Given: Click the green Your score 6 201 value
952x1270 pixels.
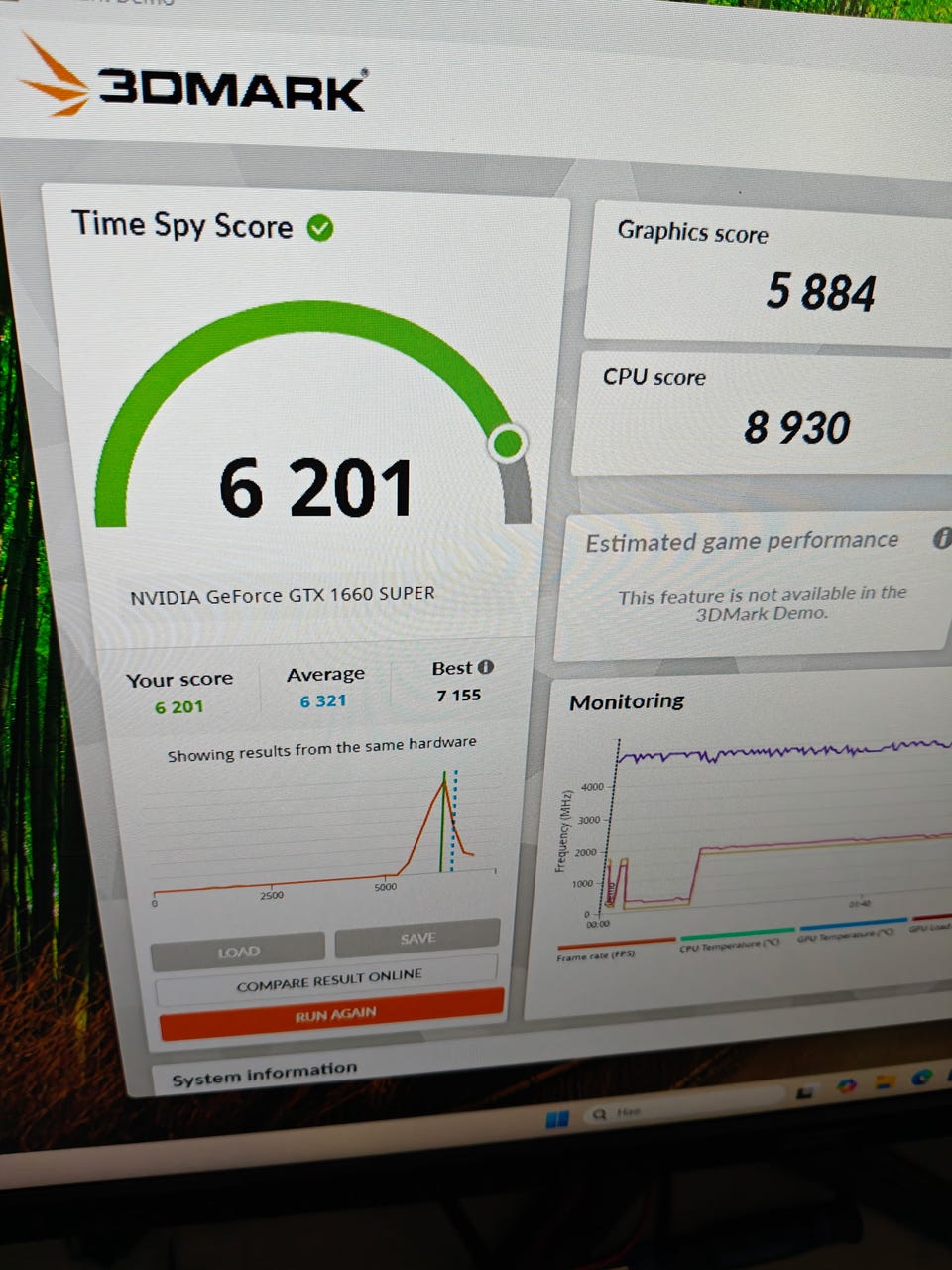Looking at the screenshot, I should pyautogui.click(x=178, y=706).
